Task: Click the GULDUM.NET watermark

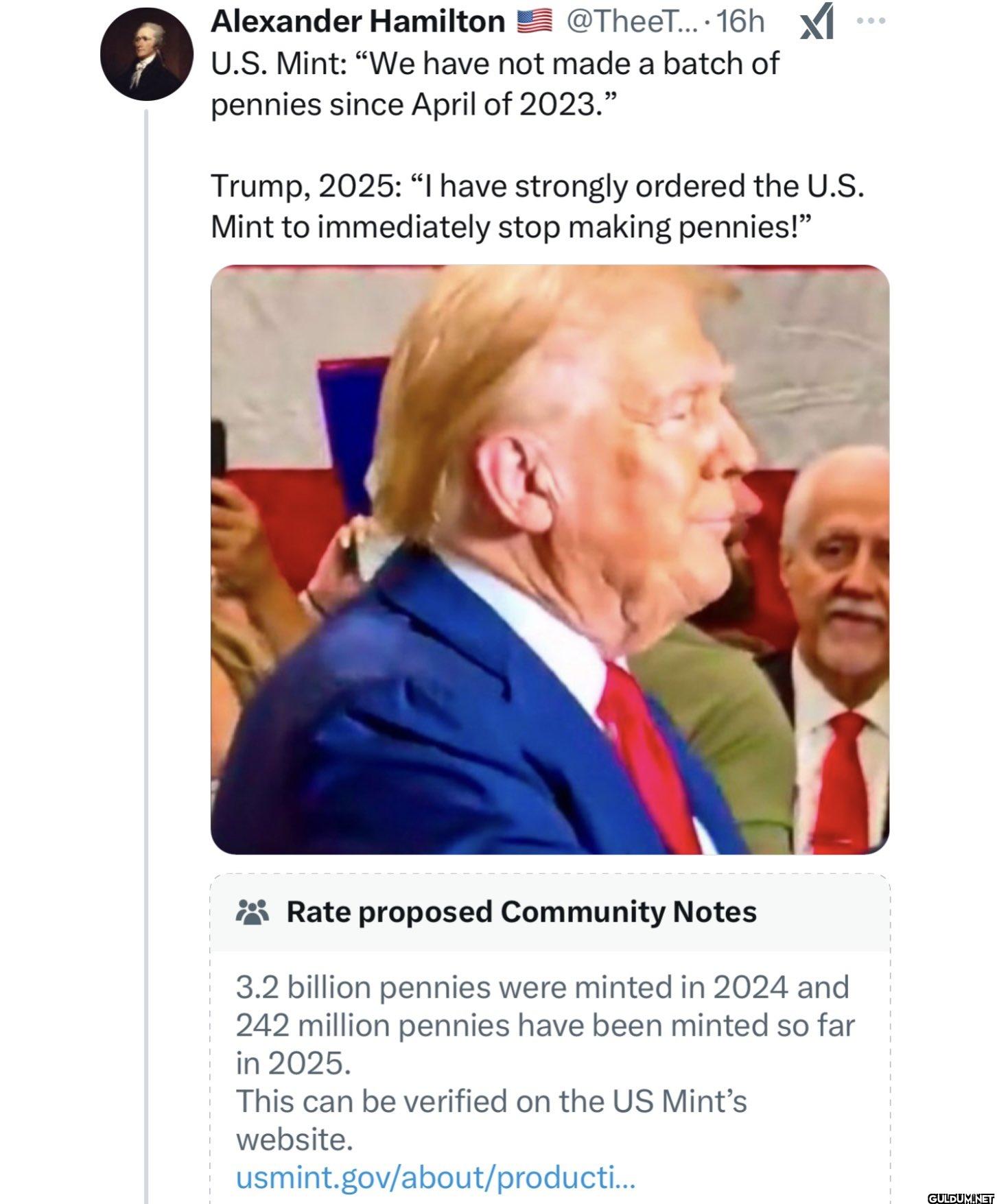Action: [x=960, y=1198]
